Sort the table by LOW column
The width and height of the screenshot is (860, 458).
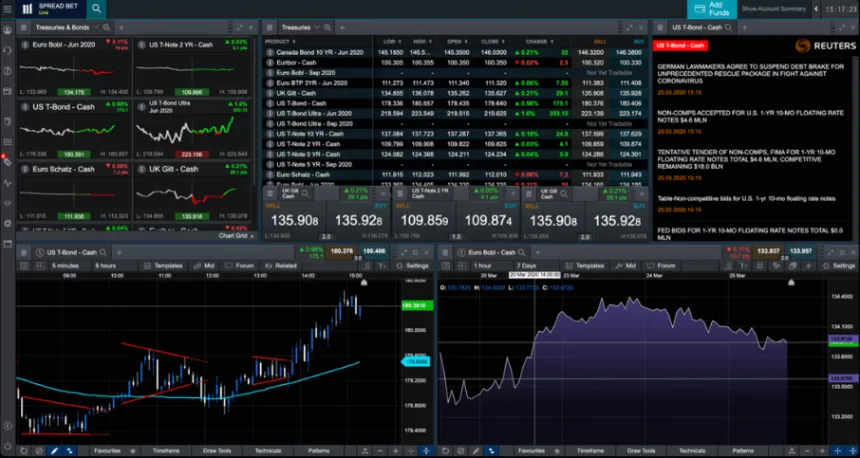[392, 42]
